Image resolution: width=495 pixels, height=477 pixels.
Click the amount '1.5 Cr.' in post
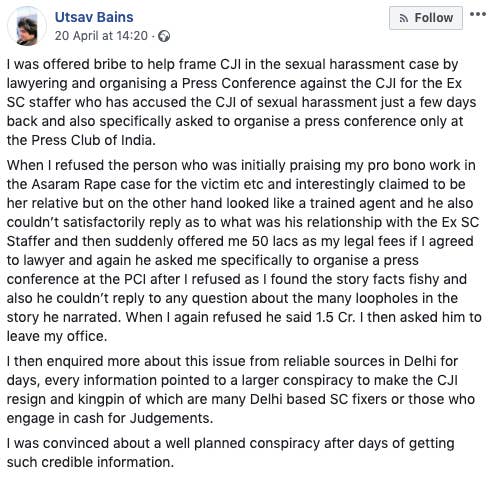335,317
